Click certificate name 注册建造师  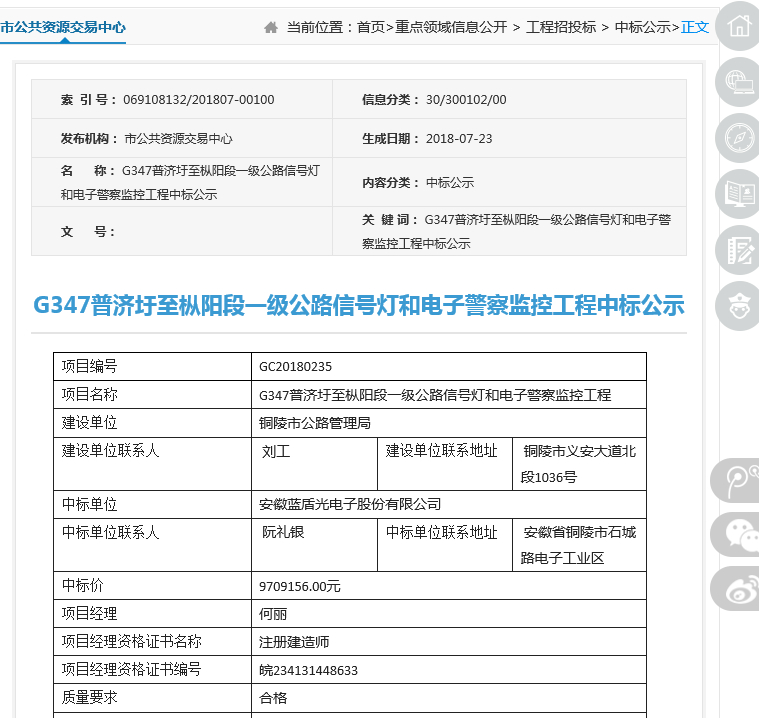[x=294, y=642]
